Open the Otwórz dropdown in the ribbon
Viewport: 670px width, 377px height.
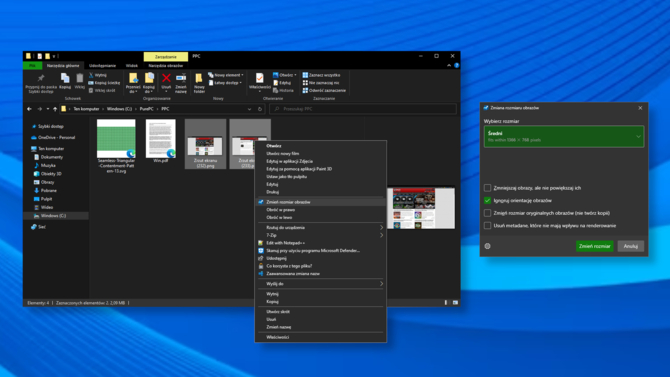click(285, 75)
